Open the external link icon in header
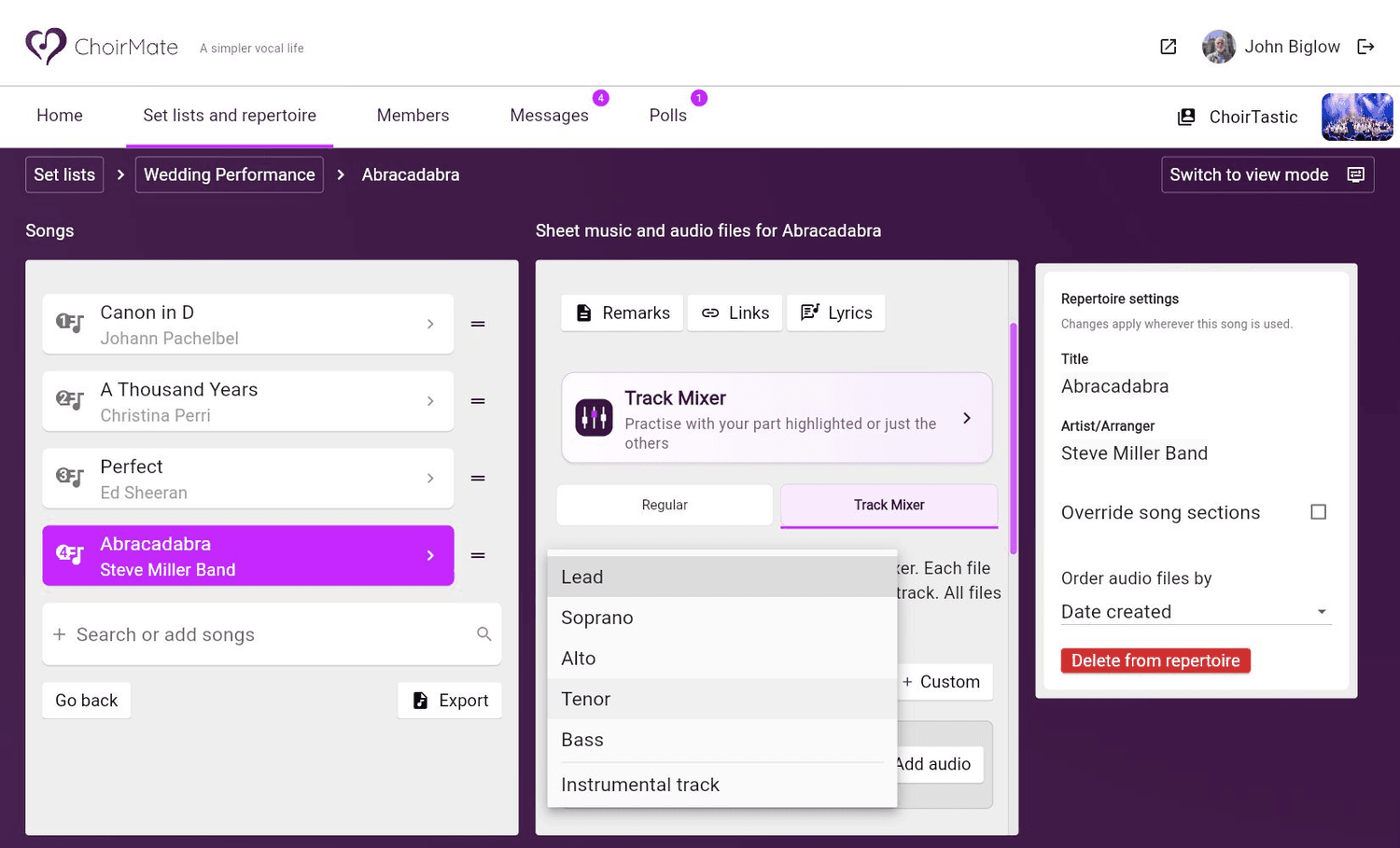This screenshot has height=848, width=1400. click(x=1168, y=47)
